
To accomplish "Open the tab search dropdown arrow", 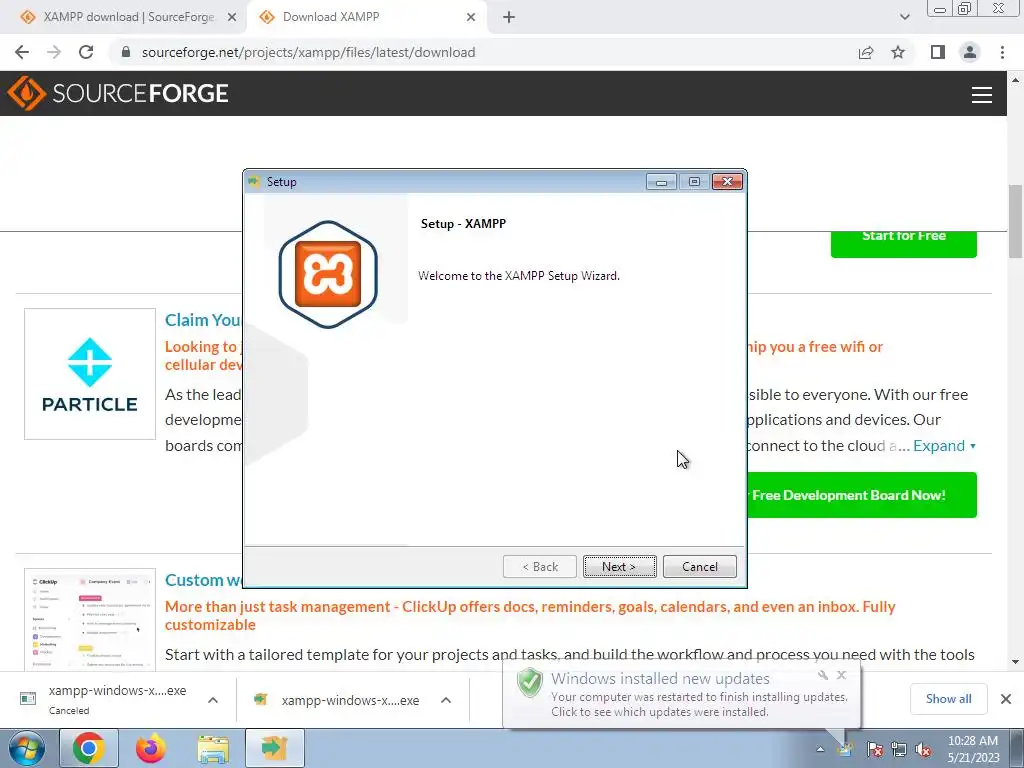I will (x=904, y=17).
